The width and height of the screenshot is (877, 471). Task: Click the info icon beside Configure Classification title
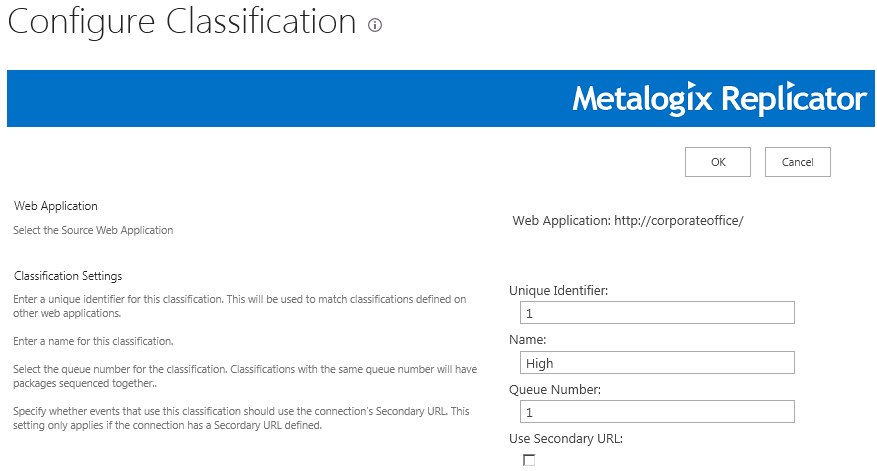375,26
